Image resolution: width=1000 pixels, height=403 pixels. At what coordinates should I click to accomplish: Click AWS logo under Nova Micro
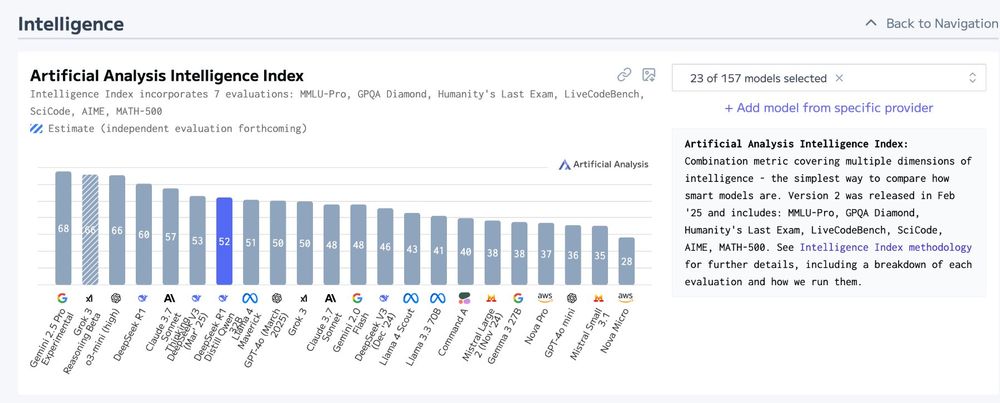click(x=625, y=298)
